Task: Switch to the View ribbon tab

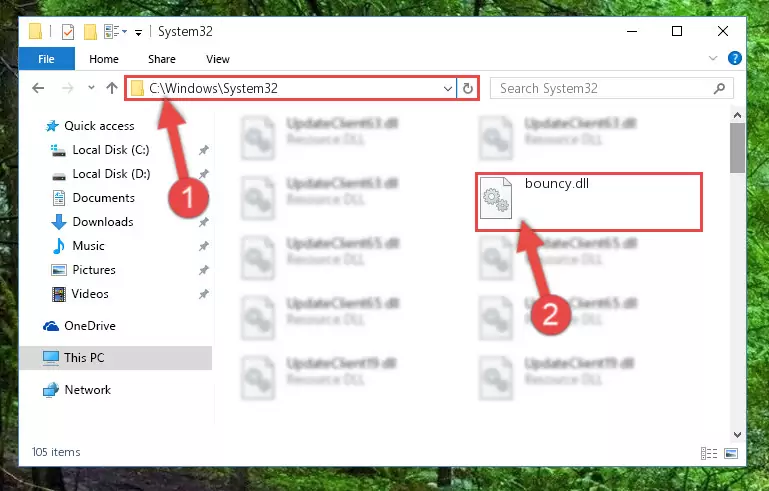Action: (218, 59)
